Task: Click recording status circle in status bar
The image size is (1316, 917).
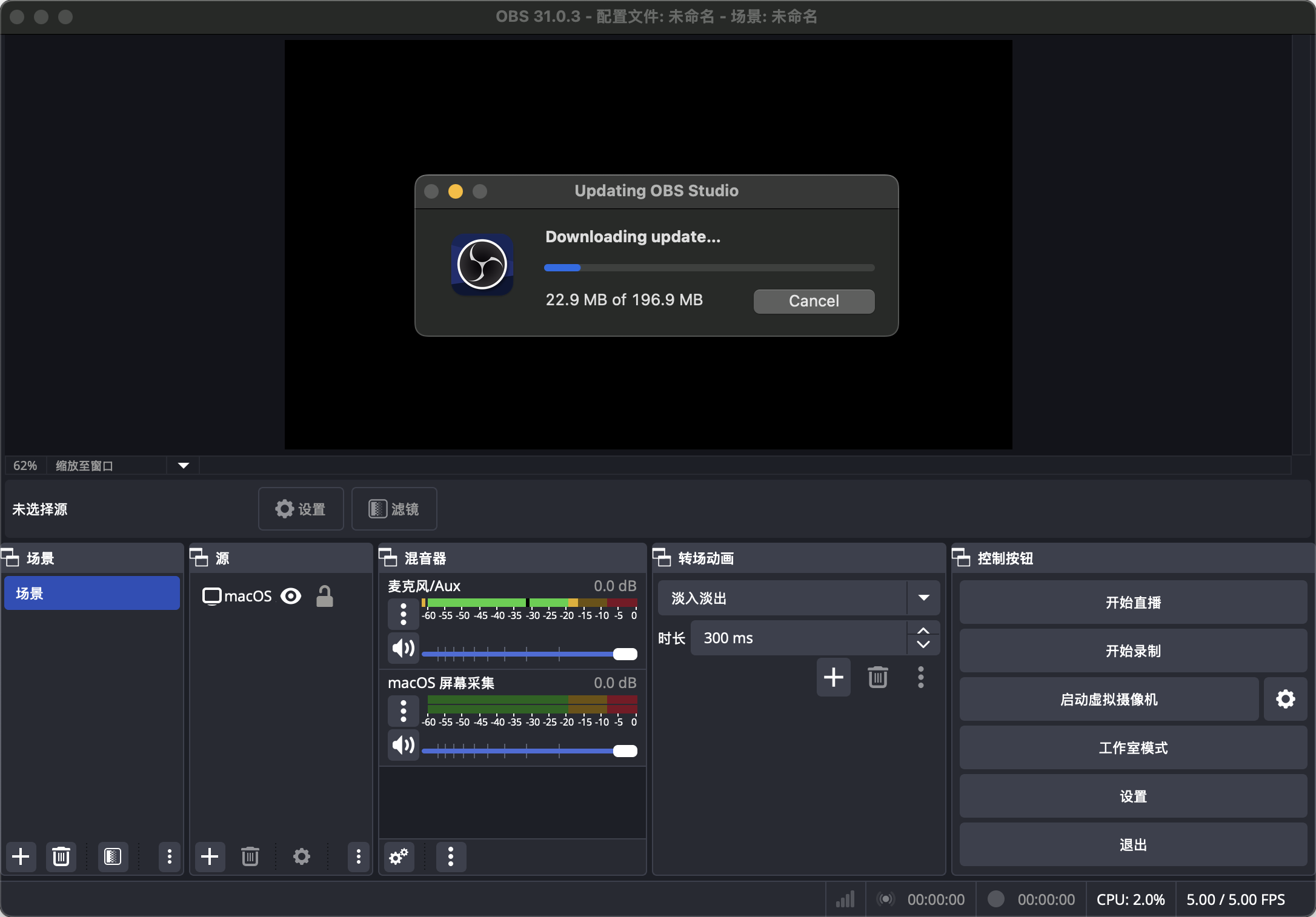Action: 996,899
